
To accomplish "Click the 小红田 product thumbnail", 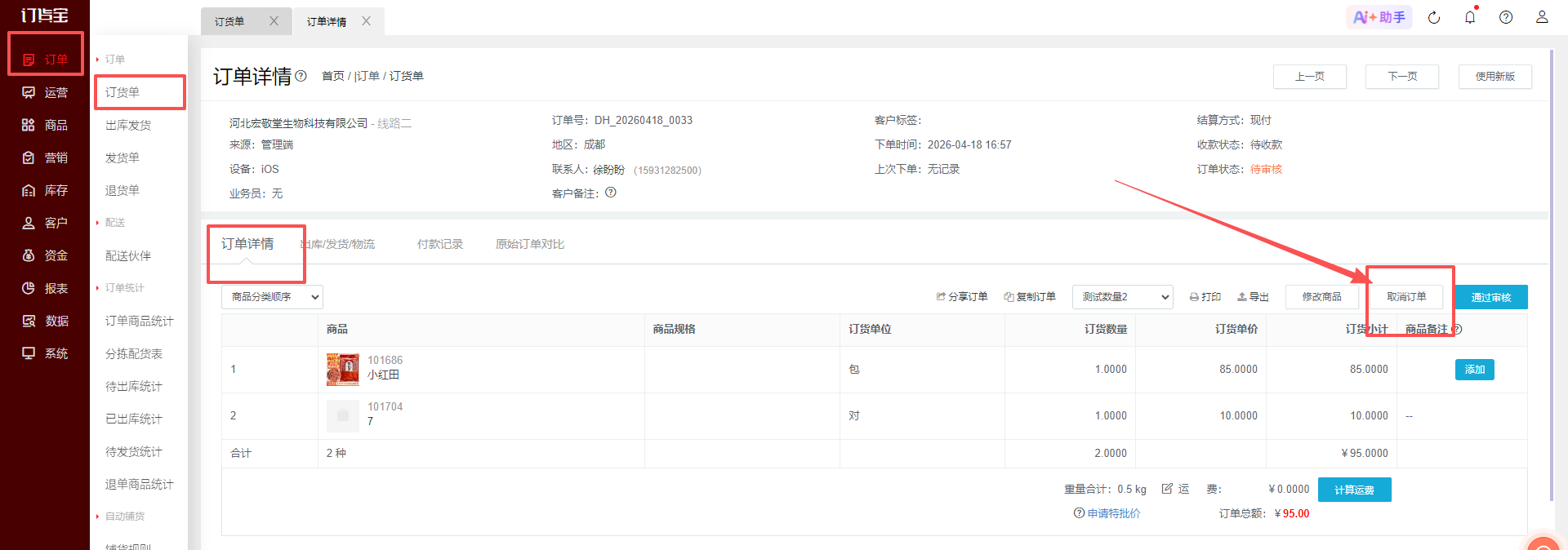I will (x=343, y=370).
